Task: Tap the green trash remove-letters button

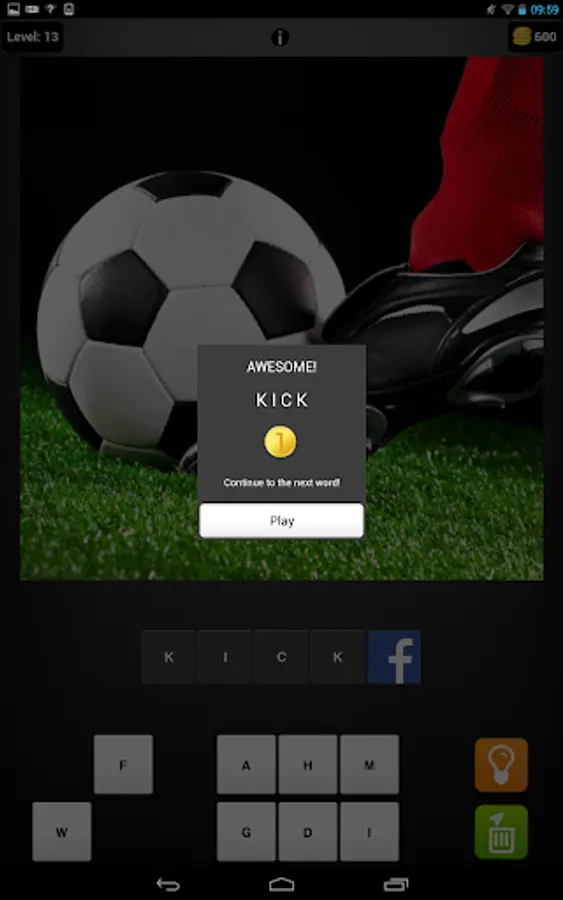Action: click(x=501, y=832)
